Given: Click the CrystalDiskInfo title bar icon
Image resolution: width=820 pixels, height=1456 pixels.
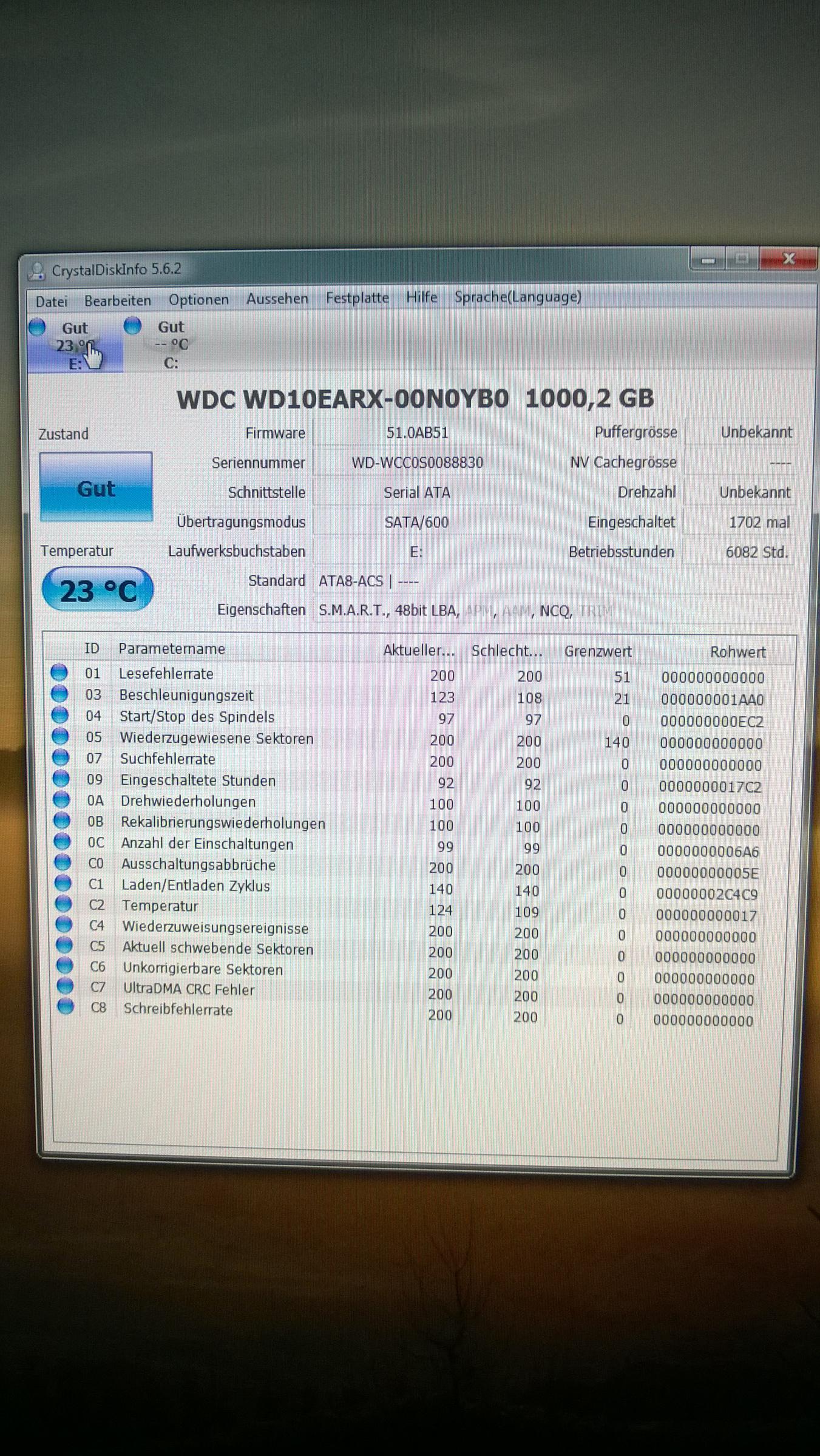Looking at the screenshot, I should pos(38,271).
